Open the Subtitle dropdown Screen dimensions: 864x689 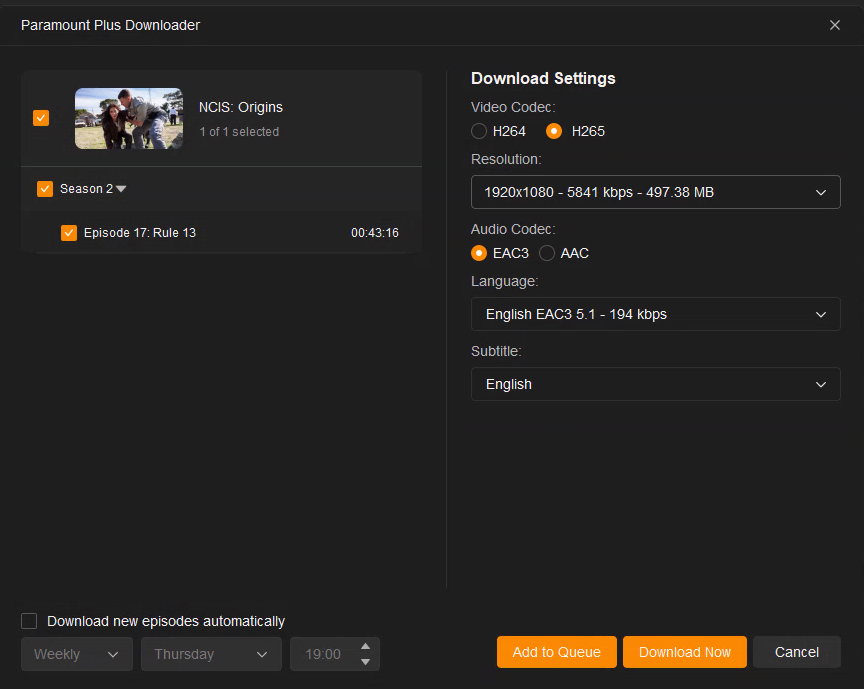click(656, 384)
